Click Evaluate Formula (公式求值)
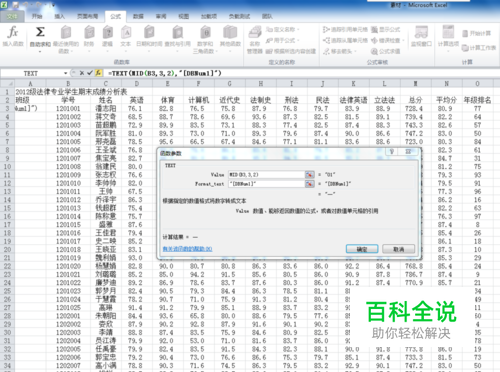 (x=385, y=51)
